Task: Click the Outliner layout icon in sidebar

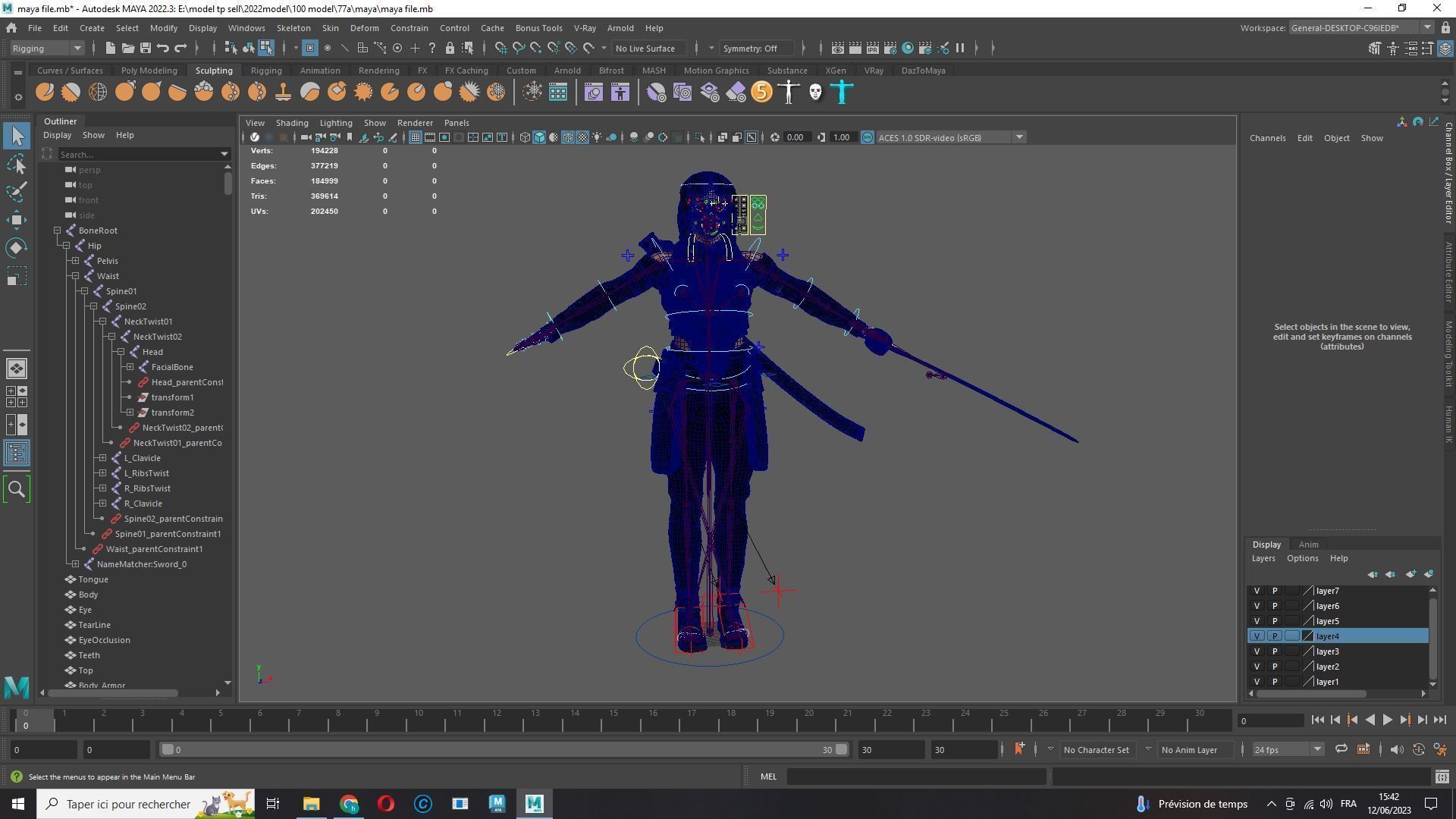Action: tap(17, 453)
